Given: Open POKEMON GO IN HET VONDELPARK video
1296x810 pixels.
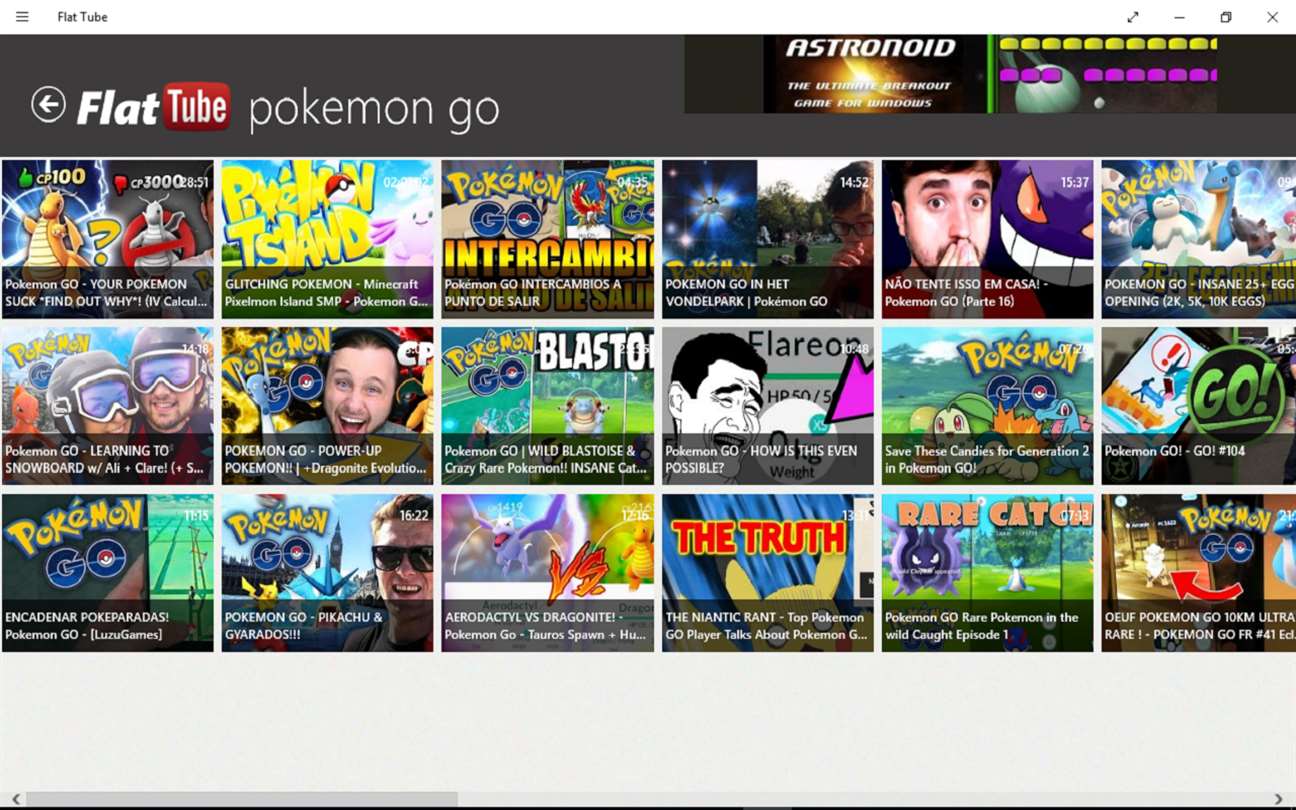Looking at the screenshot, I should click(x=768, y=239).
